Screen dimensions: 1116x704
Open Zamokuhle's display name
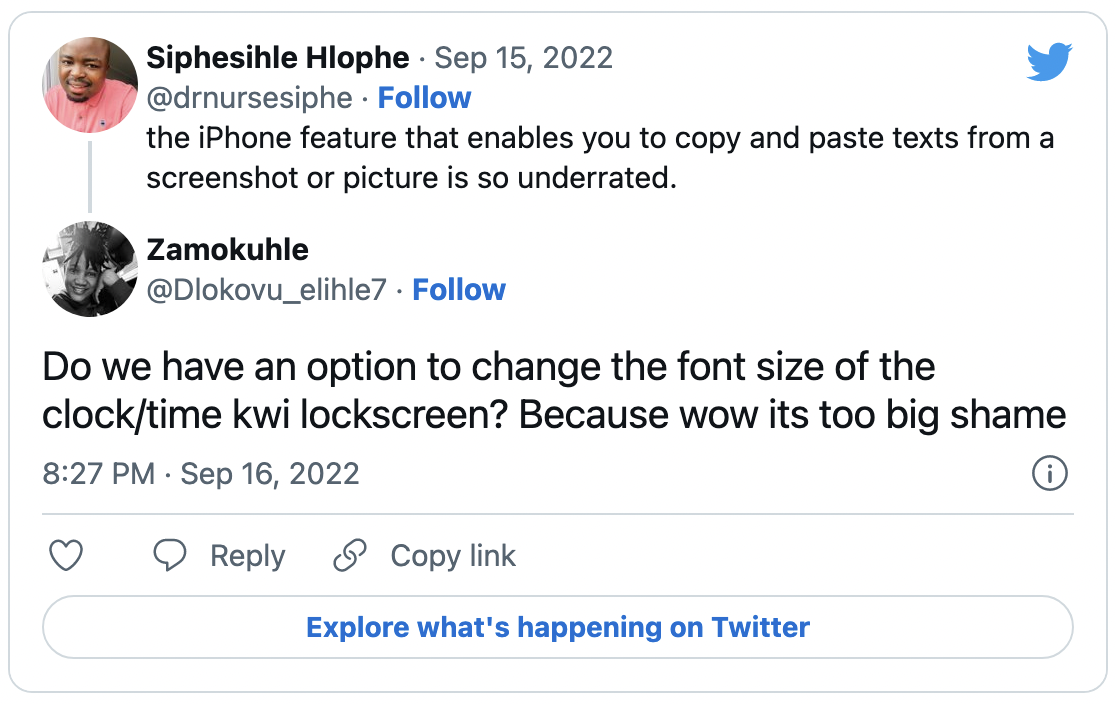point(228,250)
